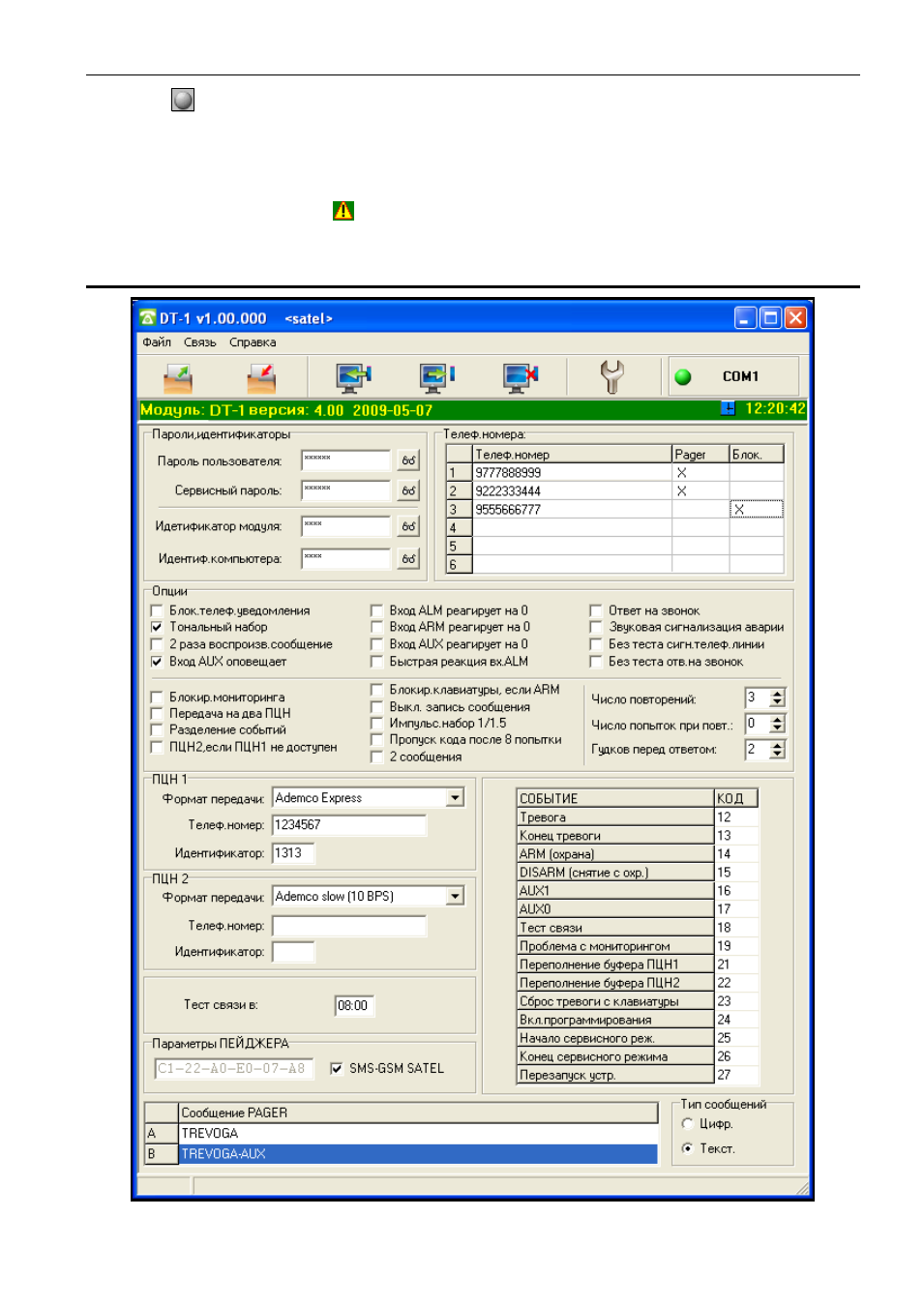Viewport: 924px width, 1306px height.
Task: Click the ПЦН 1 telephone number field
Action: [349, 825]
